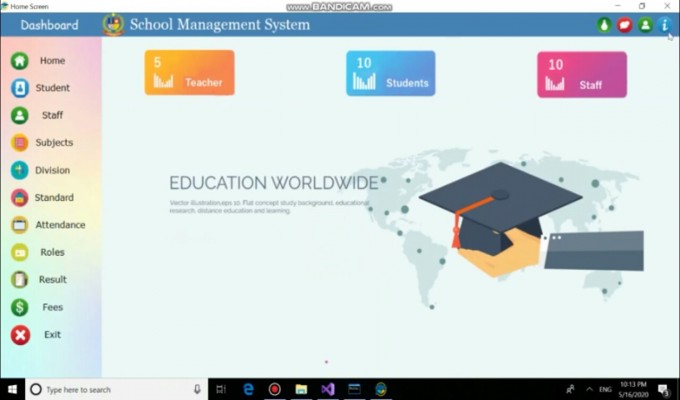Screen dimensions: 680x400
Task: Click the blue Student icon
Action: [20, 88]
